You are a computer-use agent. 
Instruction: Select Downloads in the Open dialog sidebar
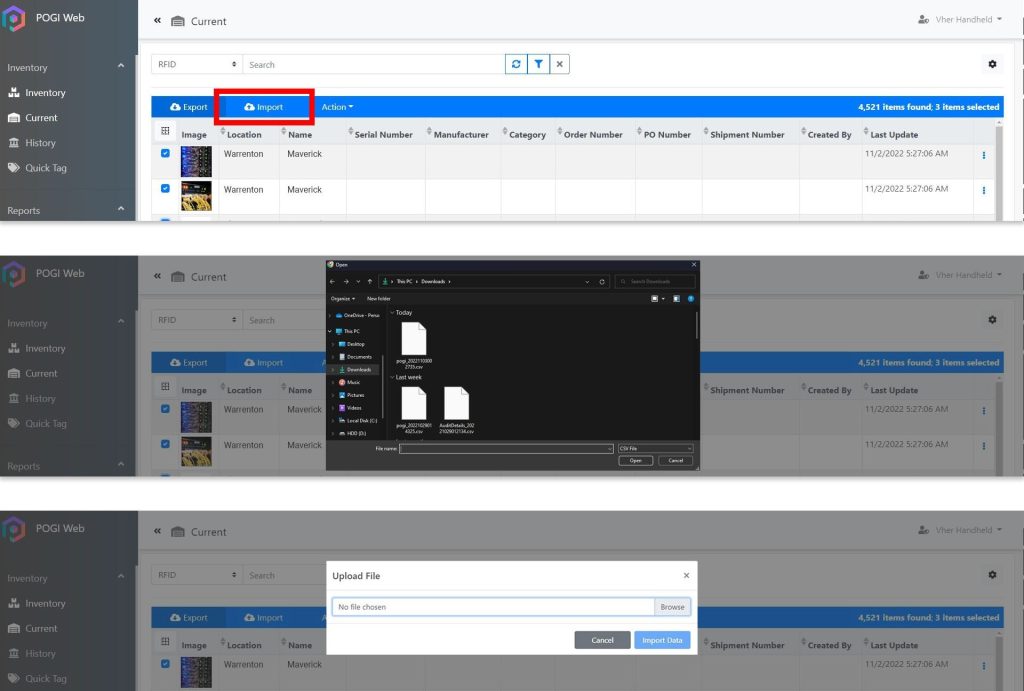click(358, 369)
